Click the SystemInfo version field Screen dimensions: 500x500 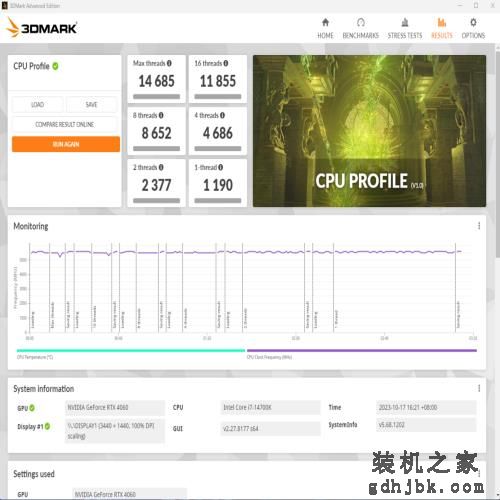tap(426, 425)
